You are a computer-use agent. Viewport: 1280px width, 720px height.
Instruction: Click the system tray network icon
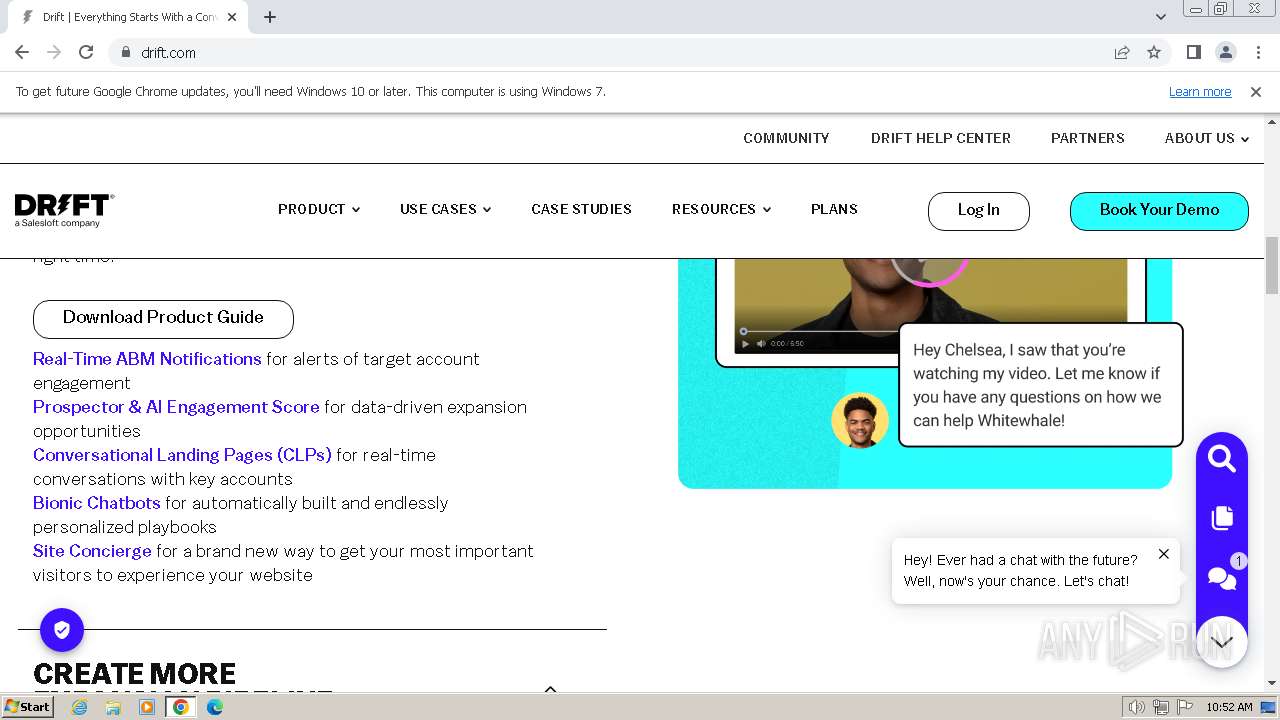(x=1161, y=707)
